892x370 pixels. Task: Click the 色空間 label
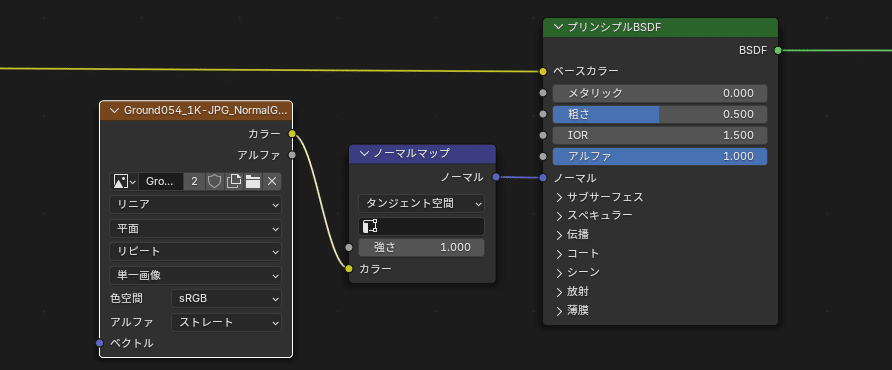click(x=126, y=298)
